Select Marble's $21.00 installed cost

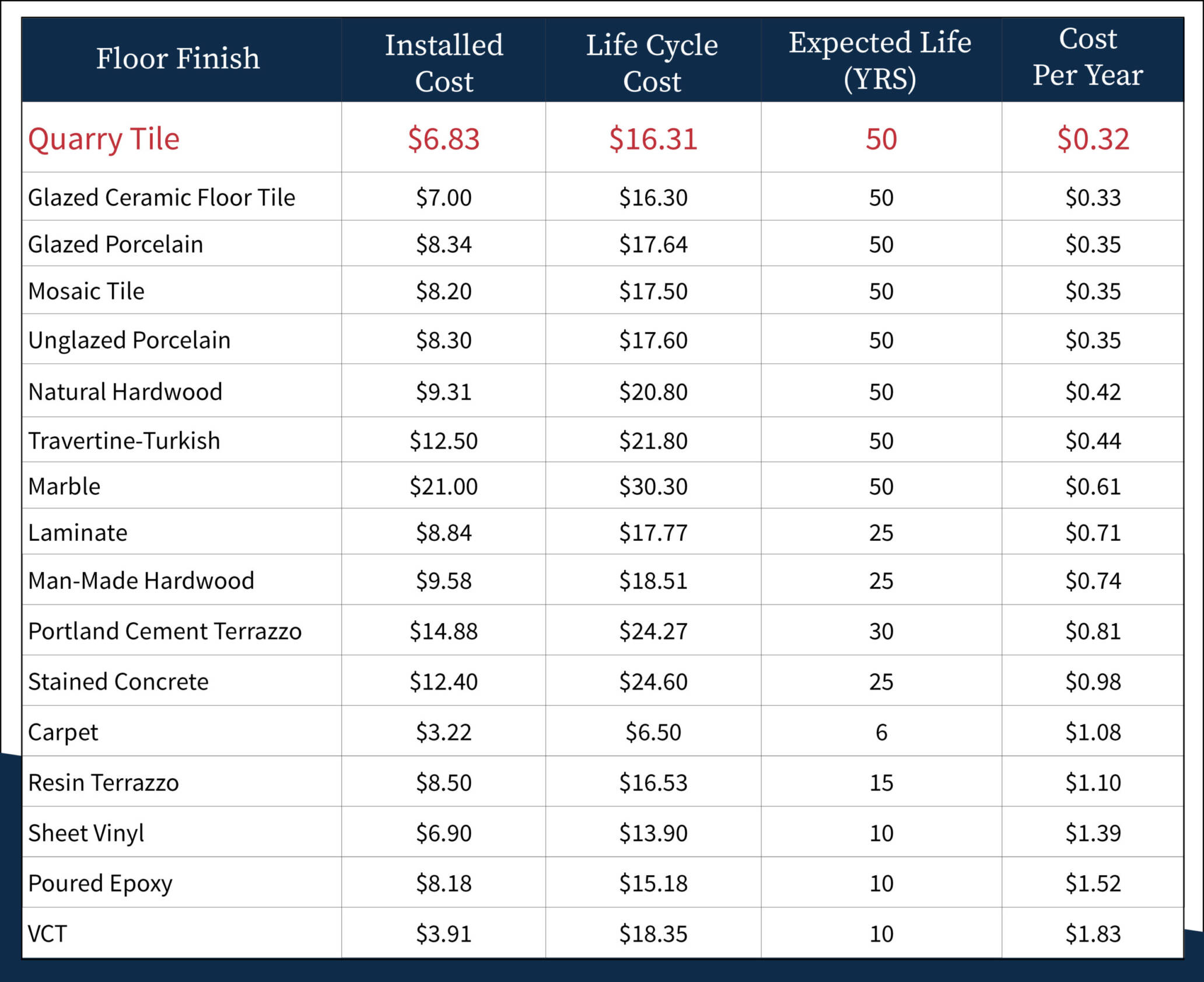coord(443,486)
